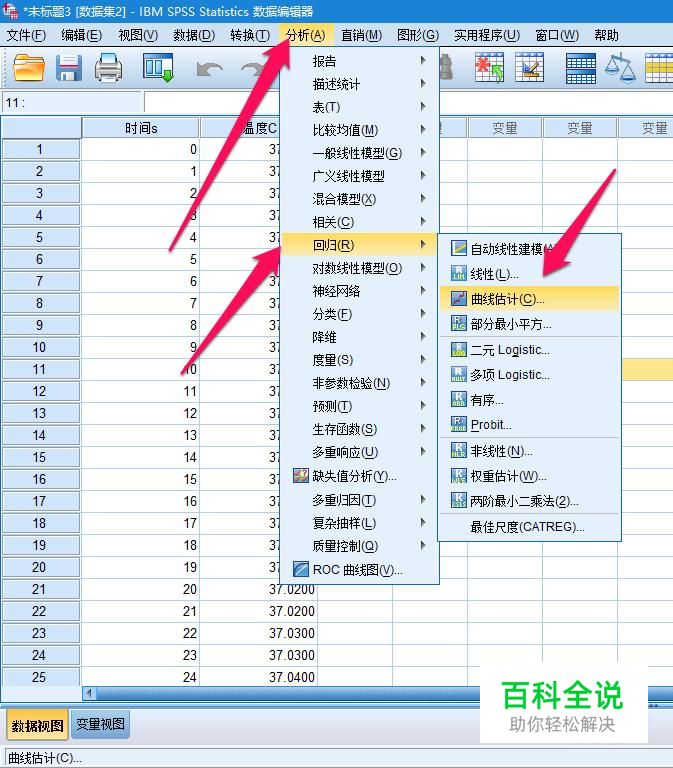
Task: Click cell value 37.0300 in row 23
Action: point(258,633)
